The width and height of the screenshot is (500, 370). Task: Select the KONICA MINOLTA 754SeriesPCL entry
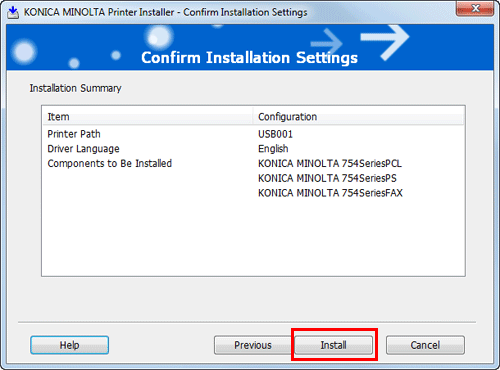[330, 163]
